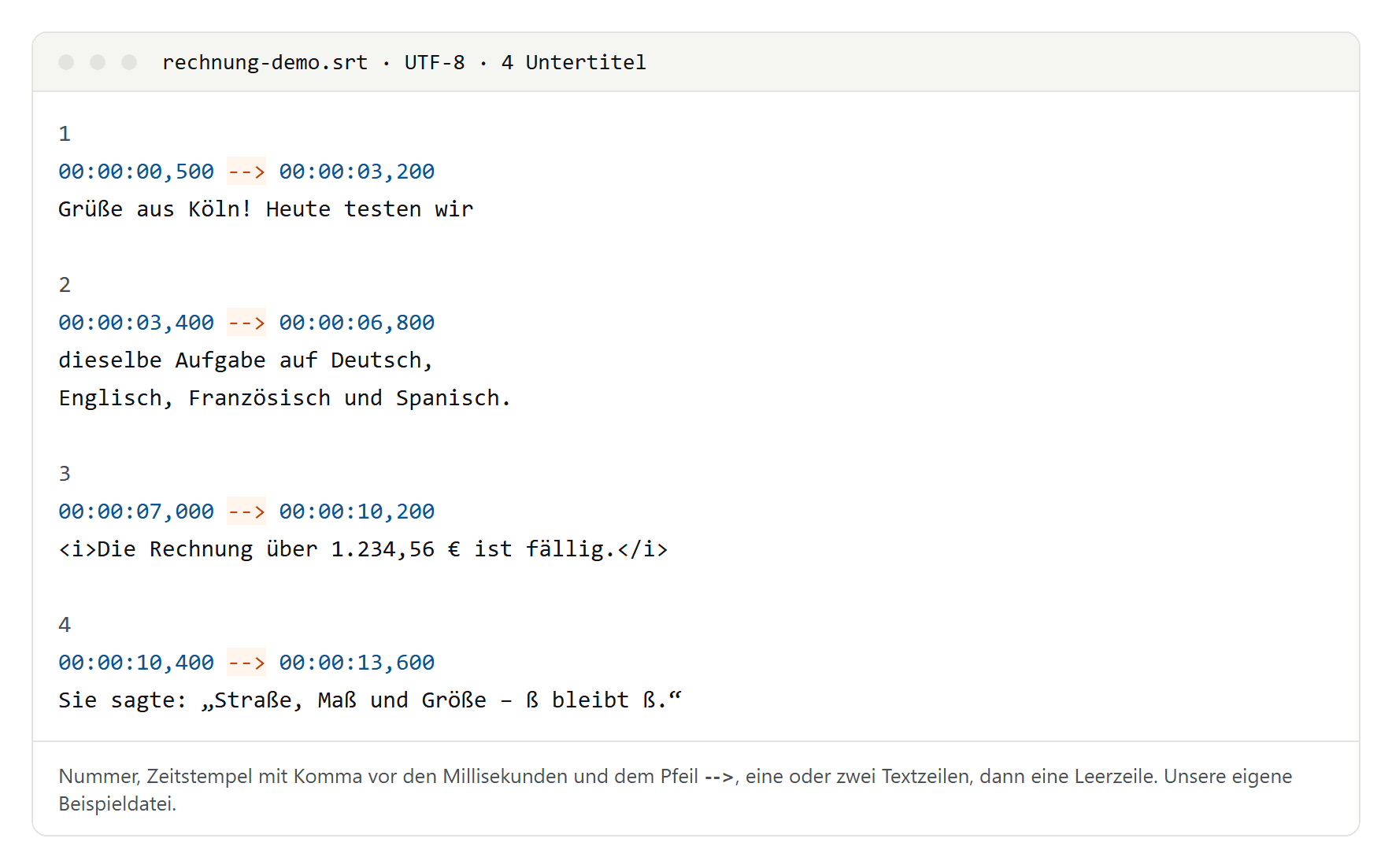Click the line 'Englisch, Französisch und Spanisch.'
Viewport: 1392px width, 868px height.
tap(284, 398)
